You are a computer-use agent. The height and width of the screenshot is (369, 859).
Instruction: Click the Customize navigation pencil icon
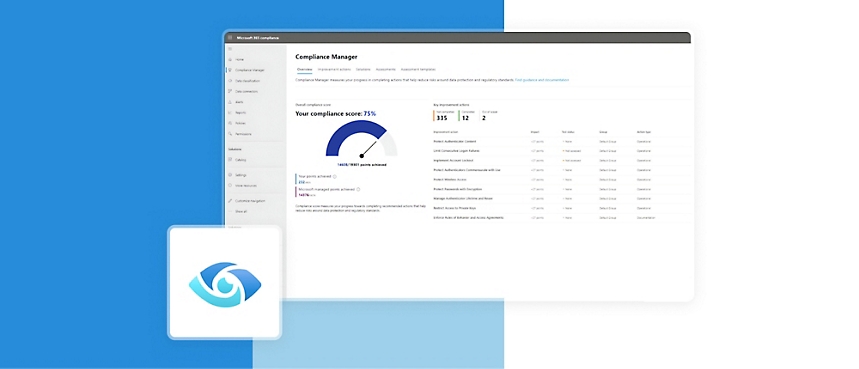[x=230, y=201]
